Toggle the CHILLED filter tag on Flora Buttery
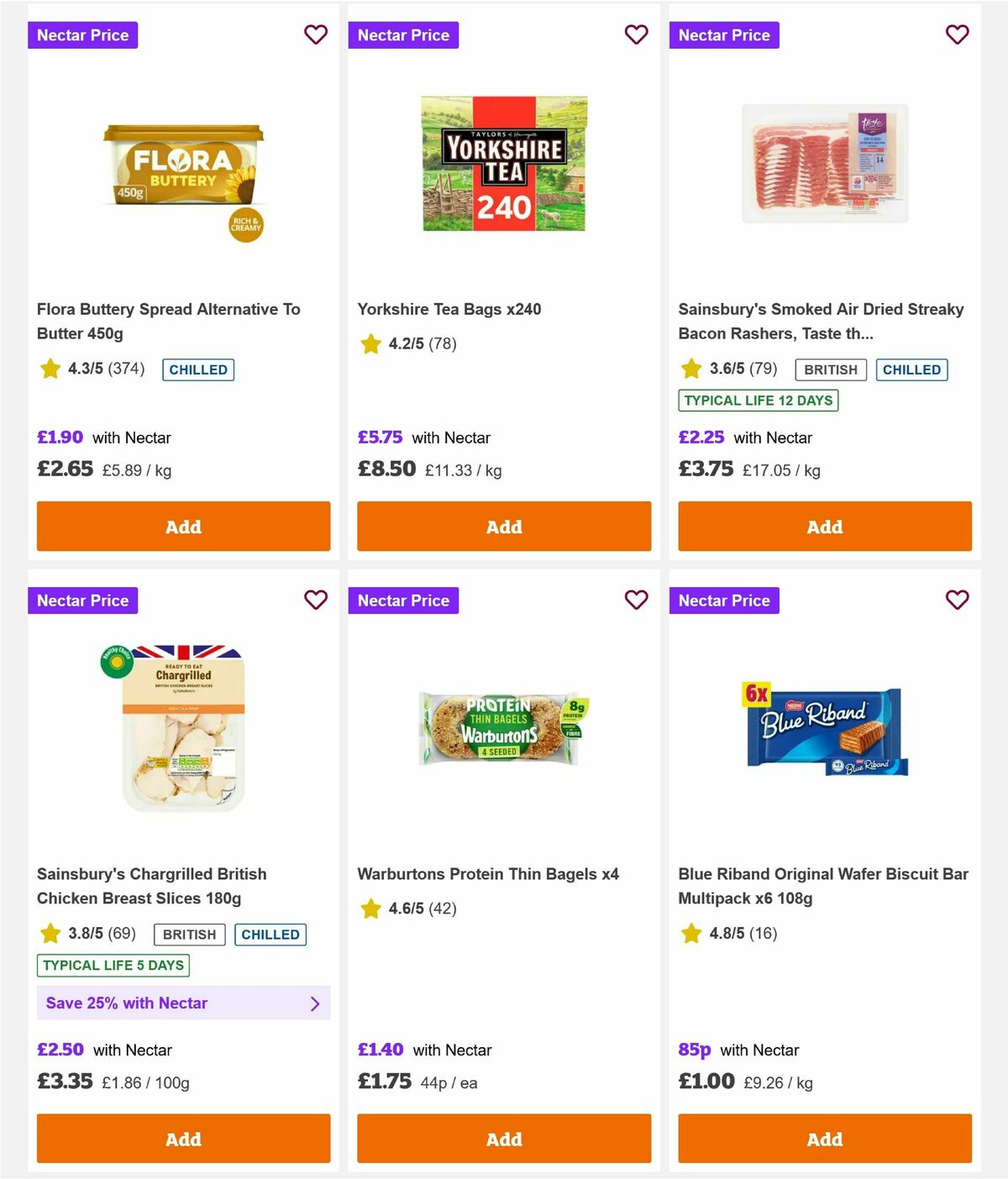1008x1179 pixels. [198, 369]
